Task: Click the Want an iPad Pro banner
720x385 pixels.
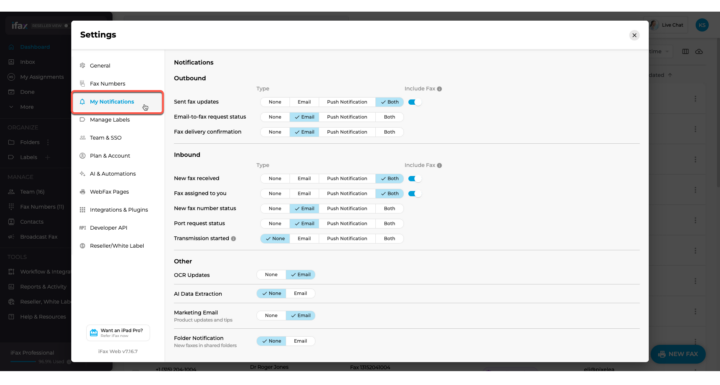Action: point(118,333)
